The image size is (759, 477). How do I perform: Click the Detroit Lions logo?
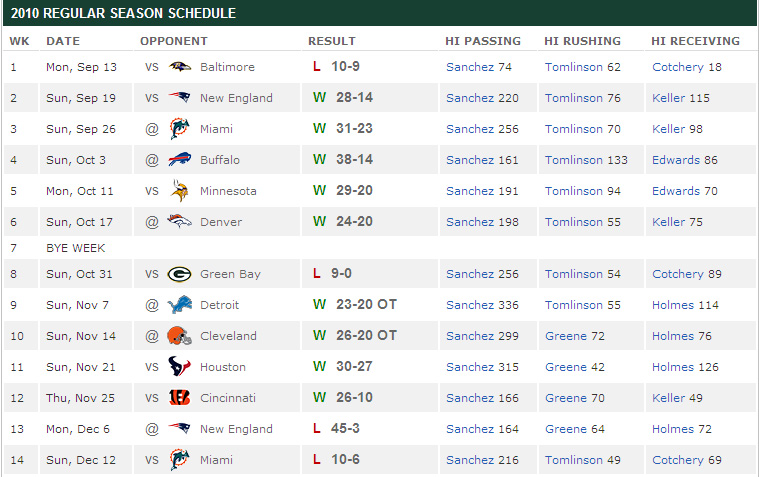coord(179,305)
